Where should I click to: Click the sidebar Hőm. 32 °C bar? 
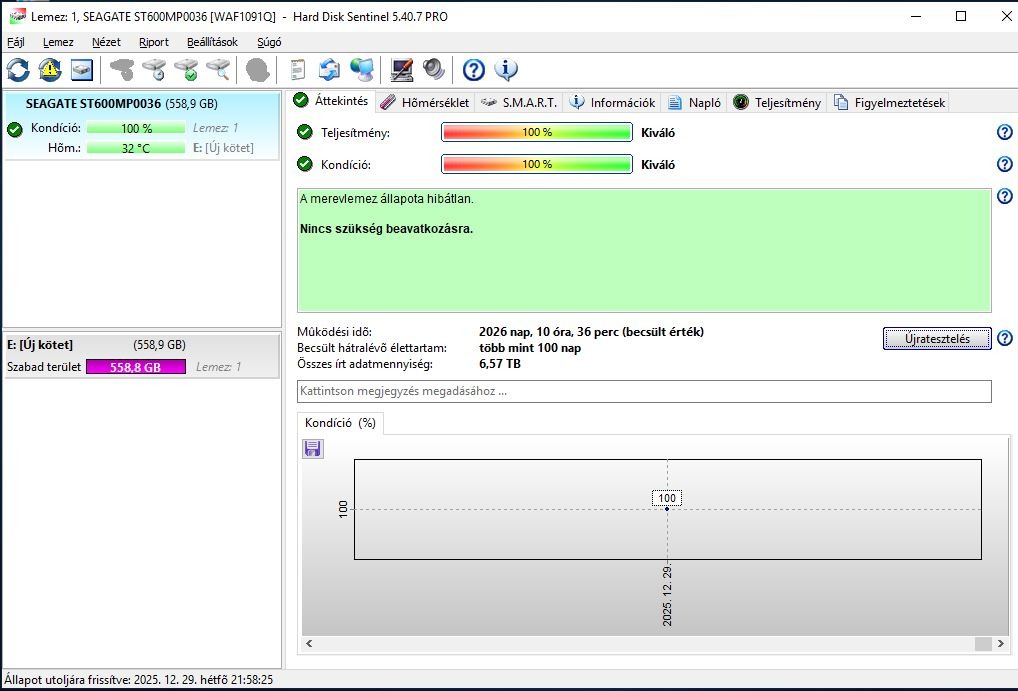[x=136, y=148]
